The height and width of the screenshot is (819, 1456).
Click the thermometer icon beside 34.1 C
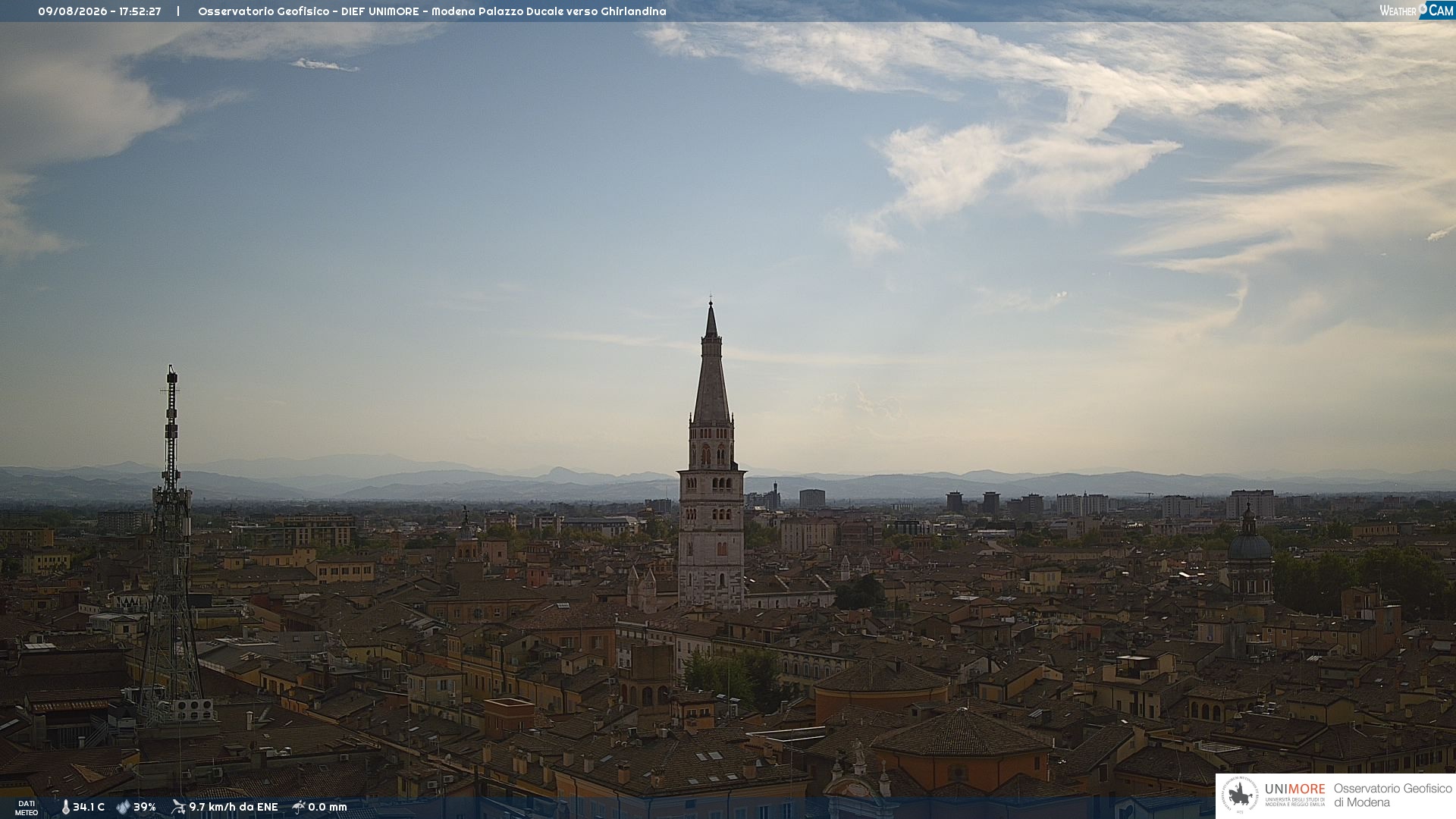tap(65, 807)
